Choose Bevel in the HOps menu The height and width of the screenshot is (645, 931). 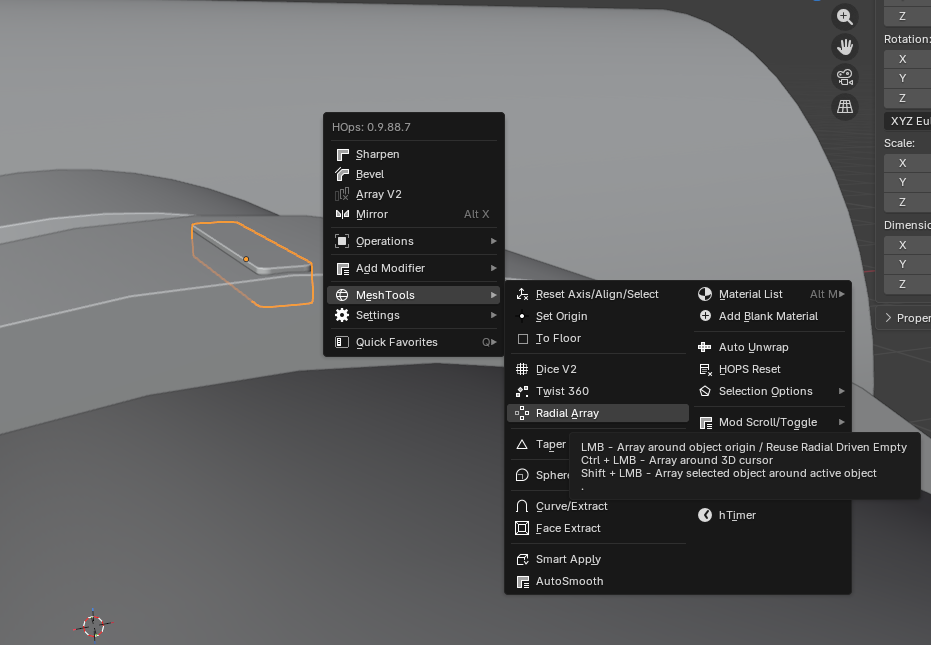[x=414, y=174]
